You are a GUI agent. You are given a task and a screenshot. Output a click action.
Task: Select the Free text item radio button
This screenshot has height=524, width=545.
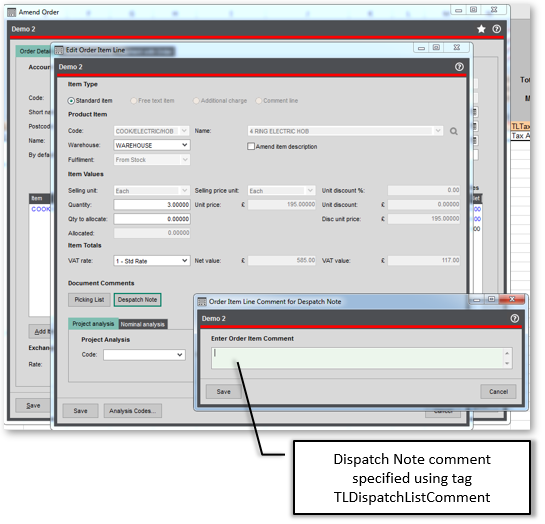(x=133, y=101)
